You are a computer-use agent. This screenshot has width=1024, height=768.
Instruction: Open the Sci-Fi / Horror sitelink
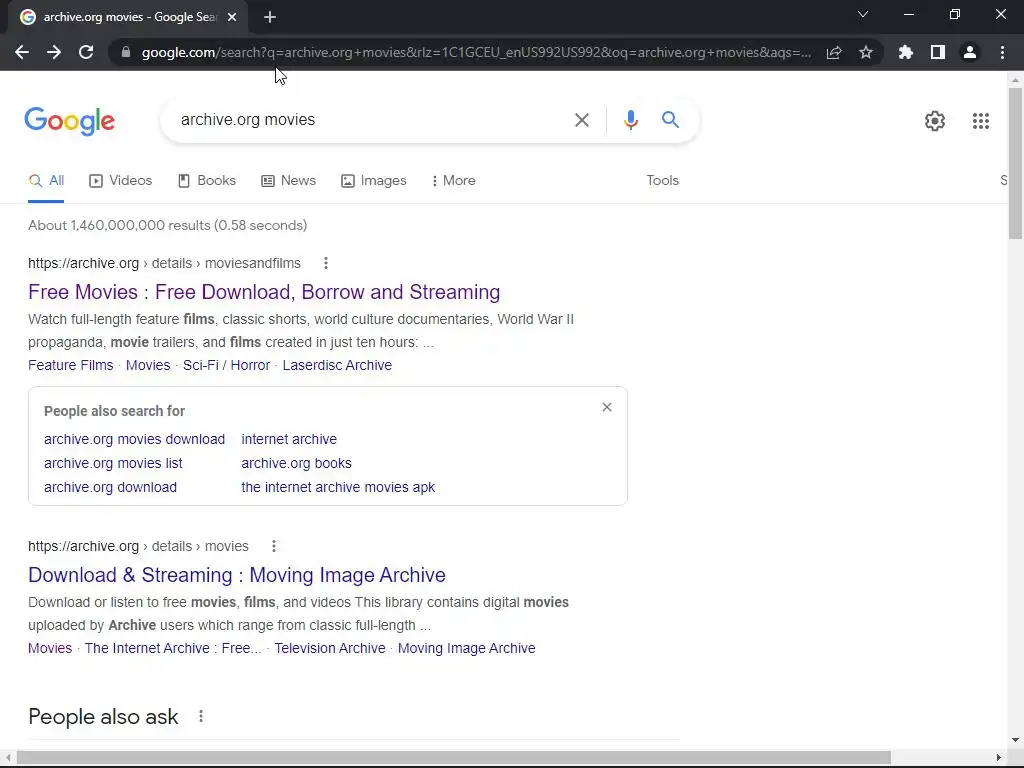(227, 365)
